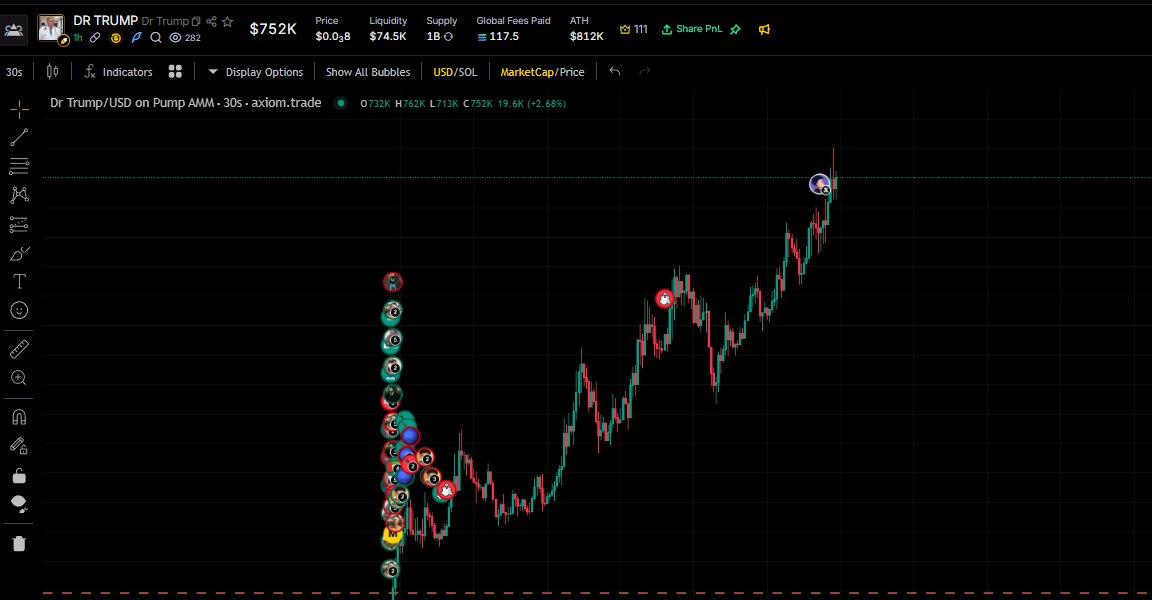Click the chart title Dr Trump/USD on Pump AMM
1152x600 pixels.
(x=132, y=103)
